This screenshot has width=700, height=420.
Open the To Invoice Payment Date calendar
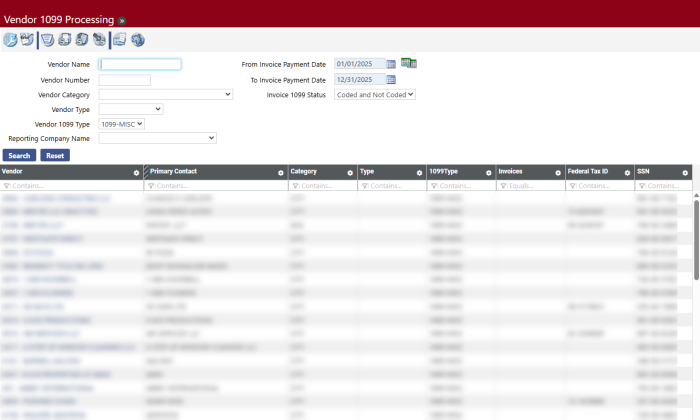[x=391, y=80]
